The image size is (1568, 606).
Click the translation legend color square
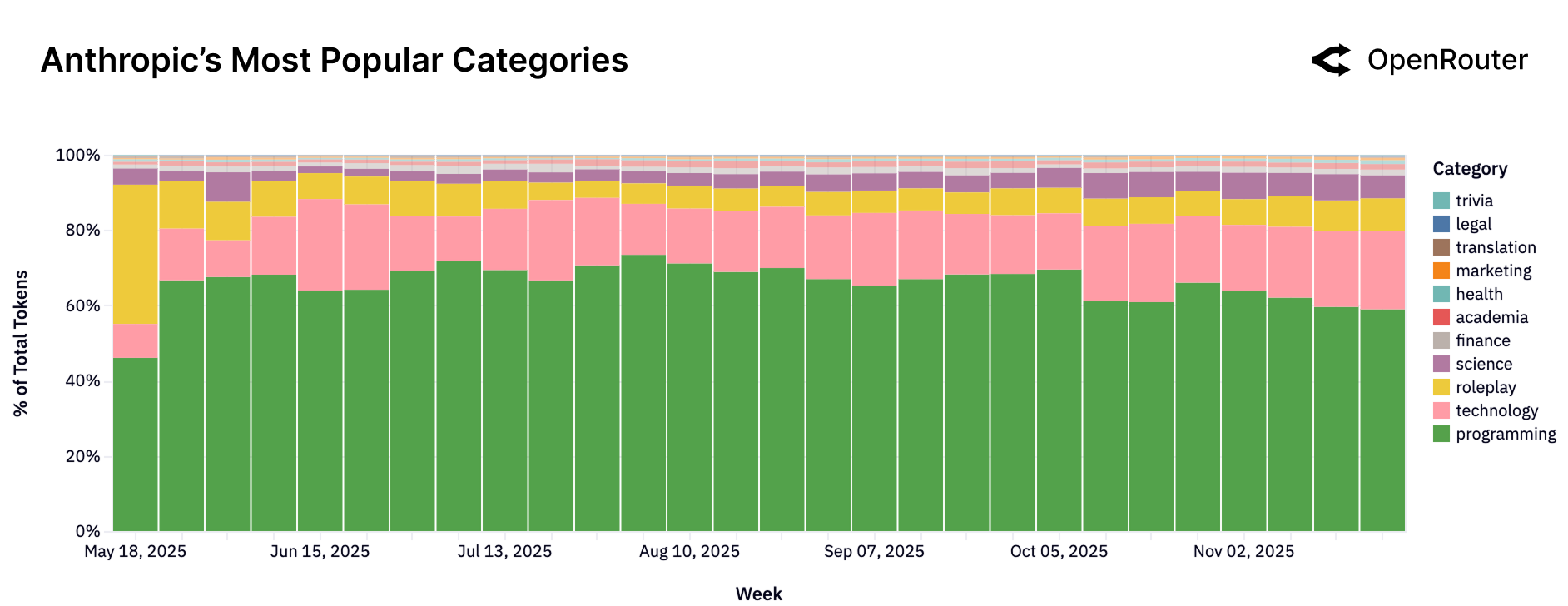tap(1441, 247)
